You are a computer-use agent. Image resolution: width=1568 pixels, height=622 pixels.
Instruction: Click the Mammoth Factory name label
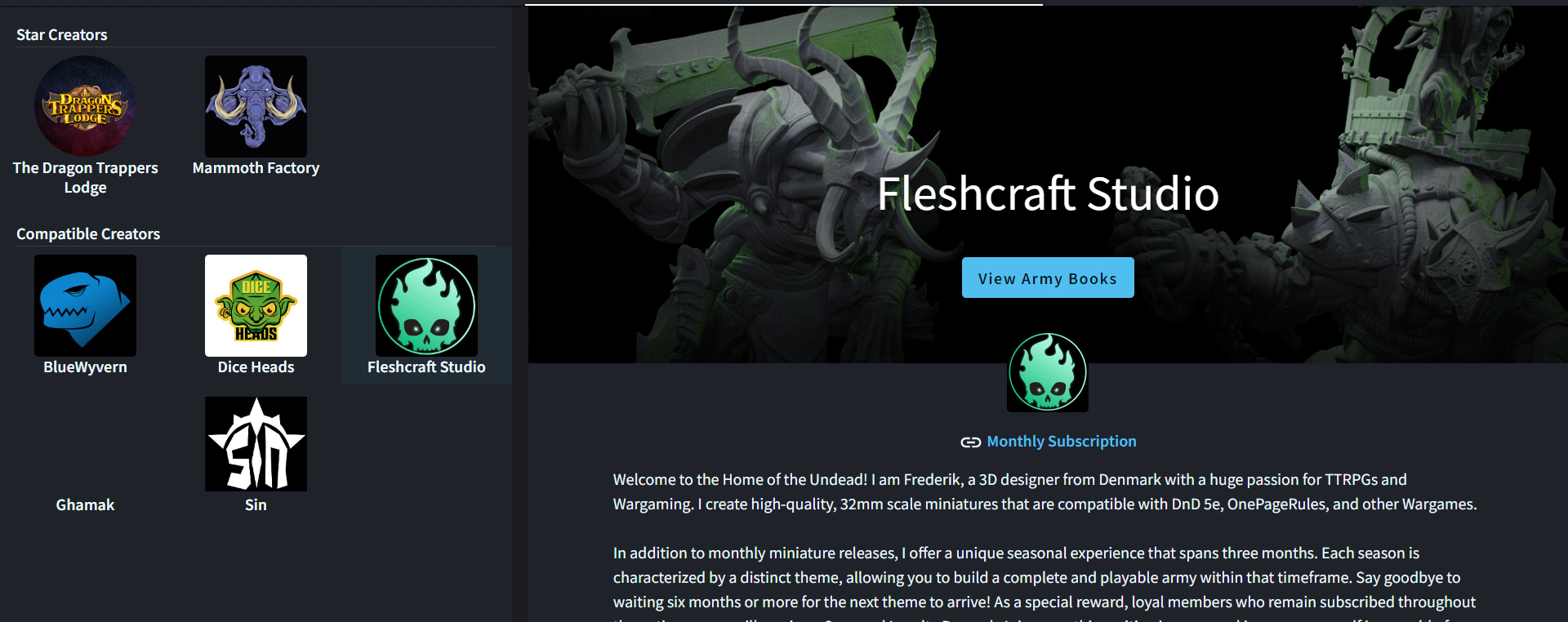pyautogui.click(x=256, y=167)
